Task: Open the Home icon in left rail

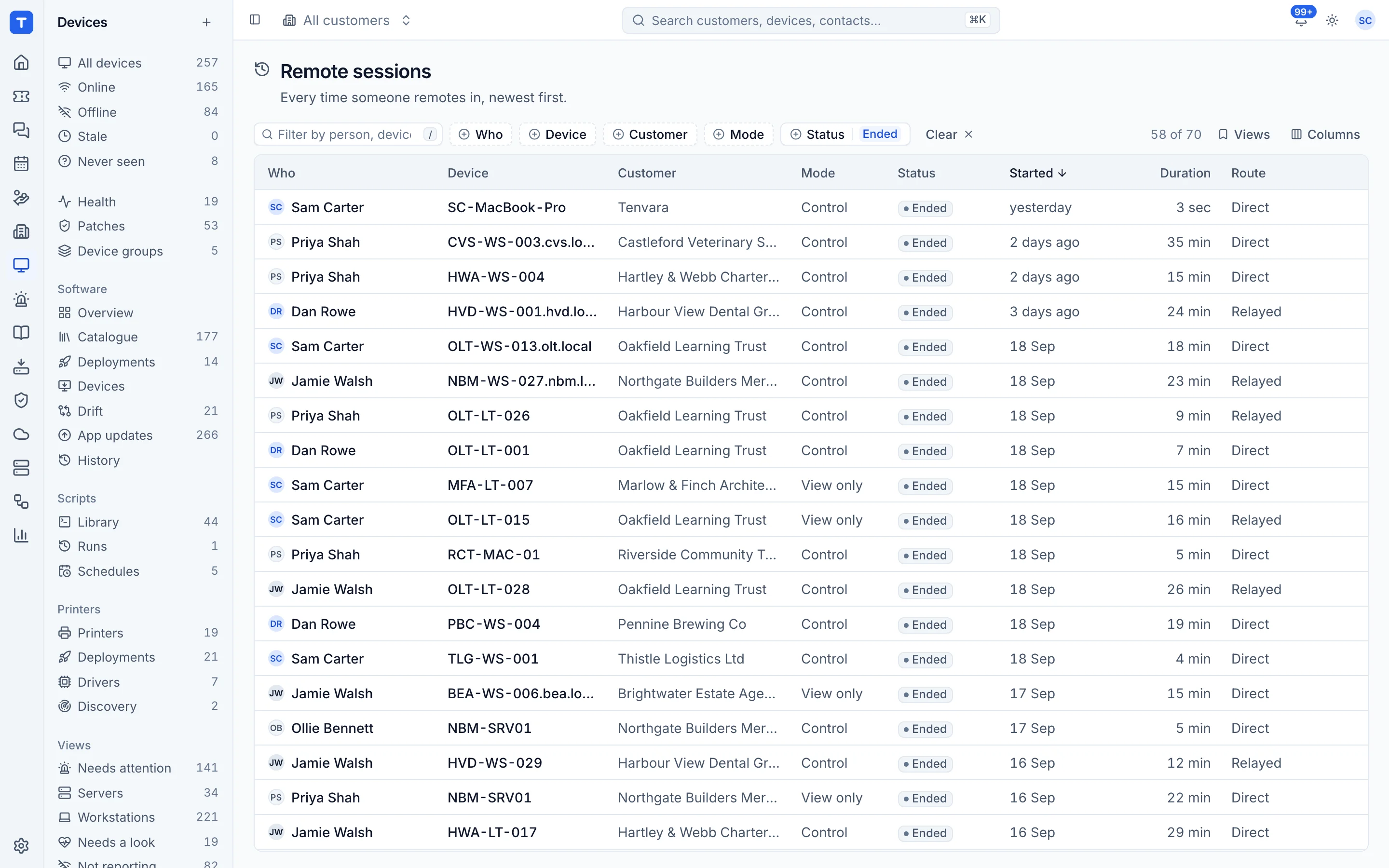Action: point(21,62)
